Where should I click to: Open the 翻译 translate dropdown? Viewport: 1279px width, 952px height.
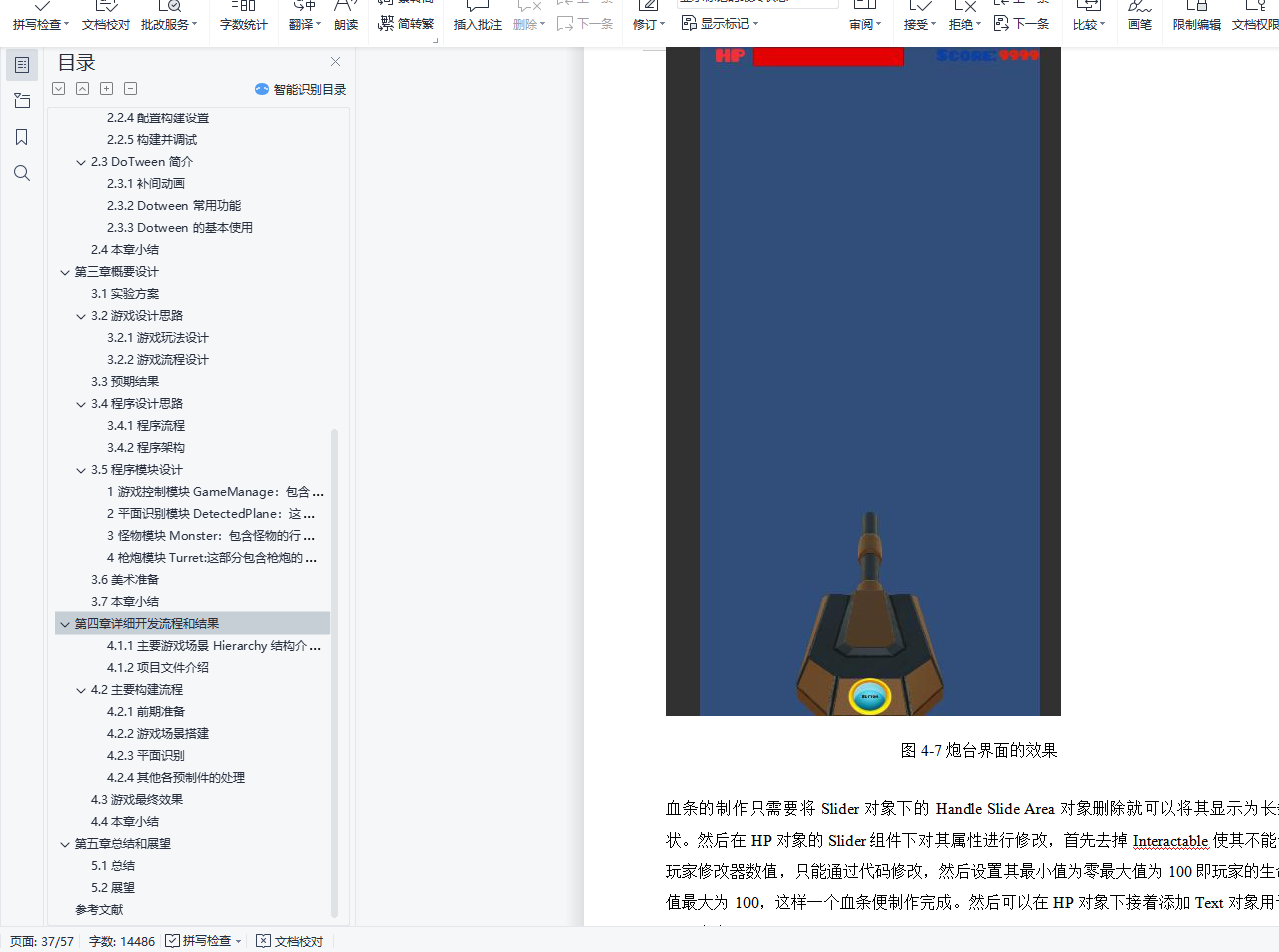[x=305, y=24]
